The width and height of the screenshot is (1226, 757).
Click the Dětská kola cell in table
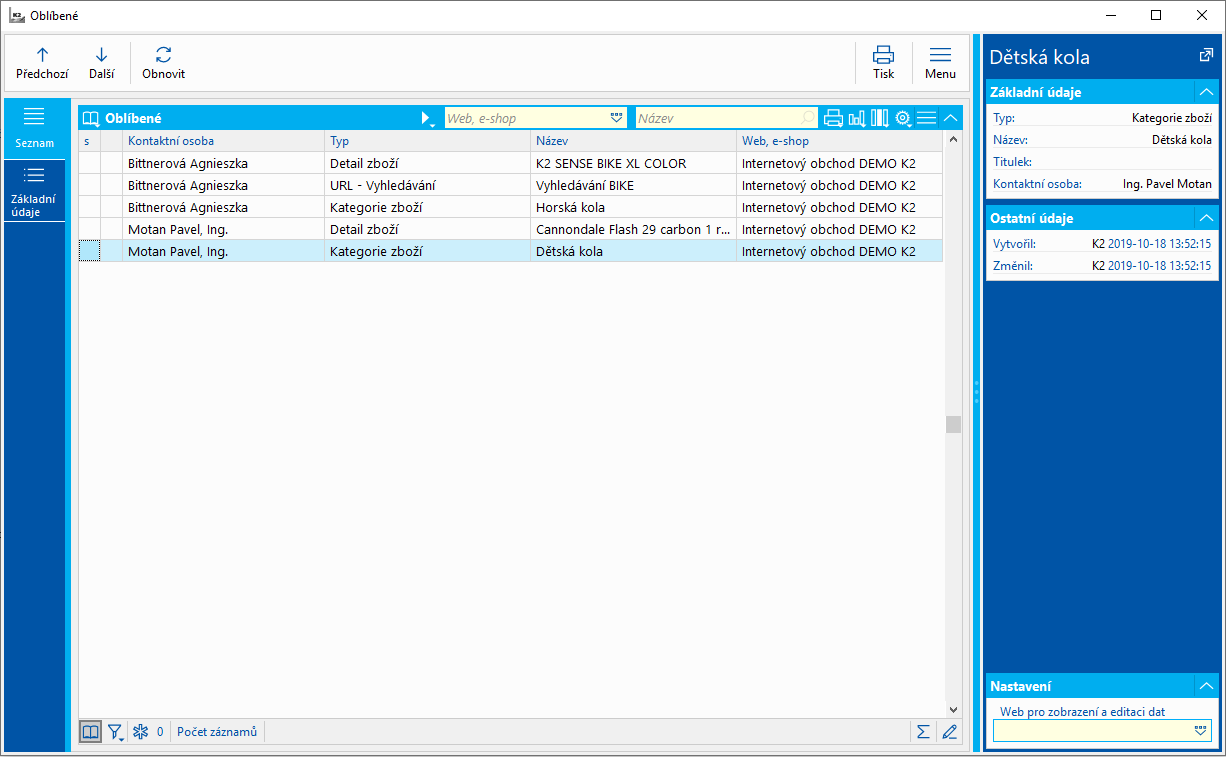(632, 251)
